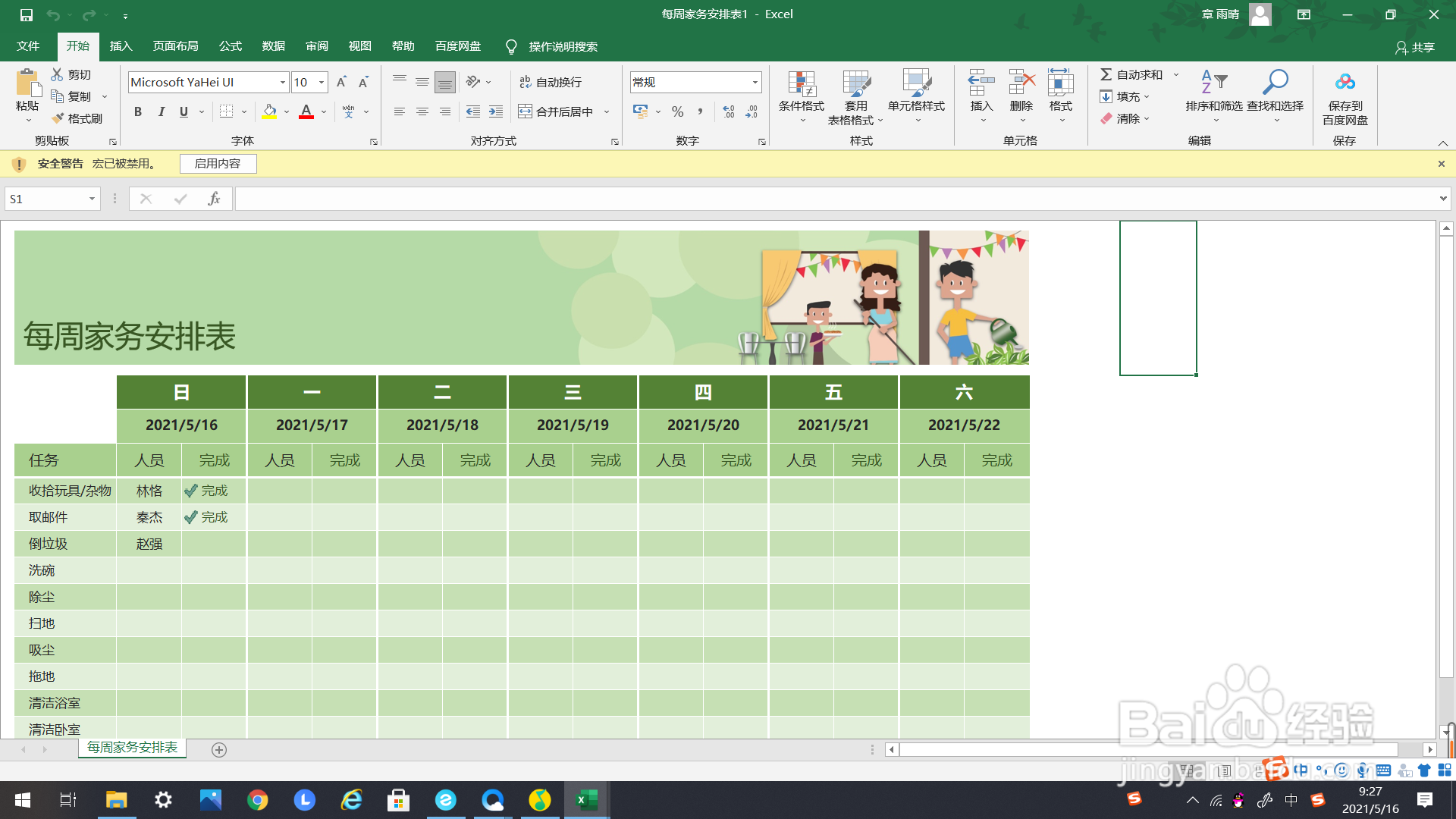Click Save to Baidu Netdisk icon
The width and height of the screenshot is (1456, 819).
pyautogui.click(x=1345, y=83)
